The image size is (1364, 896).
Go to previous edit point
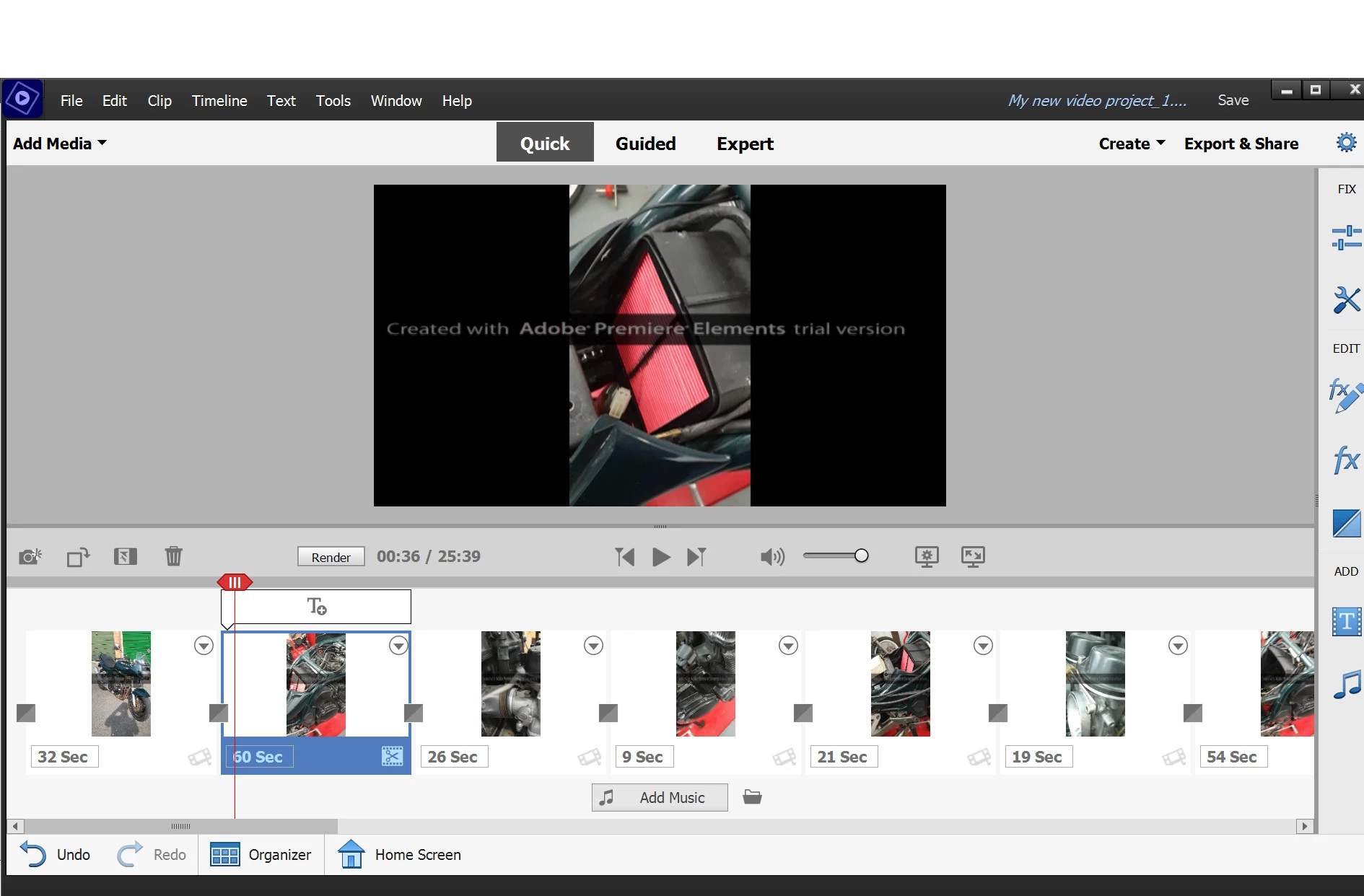[x=625, y=557]
